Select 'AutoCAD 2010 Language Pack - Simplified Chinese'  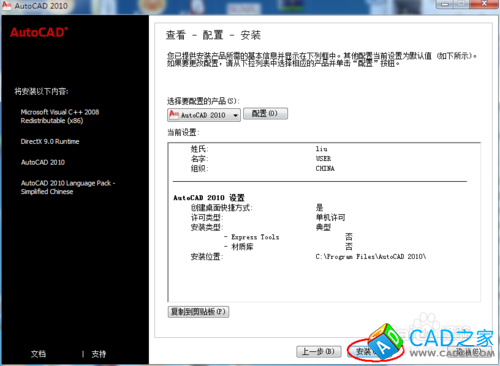(x=68, y=187)
